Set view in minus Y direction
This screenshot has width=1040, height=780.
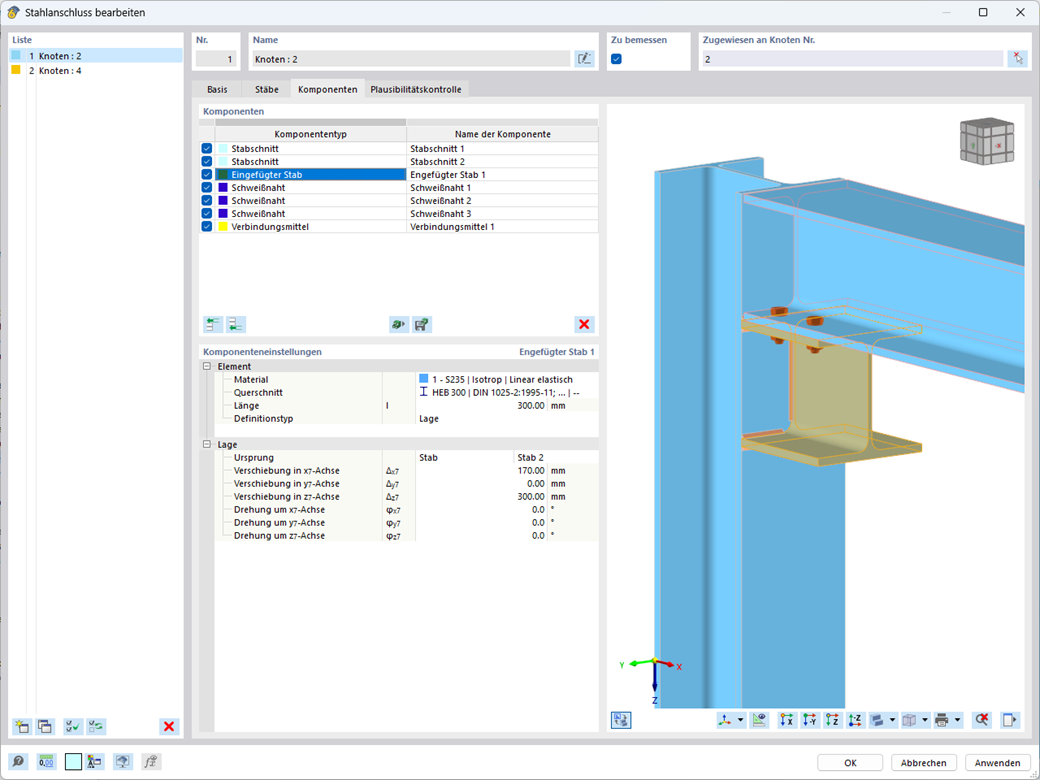tap(810, 720)
